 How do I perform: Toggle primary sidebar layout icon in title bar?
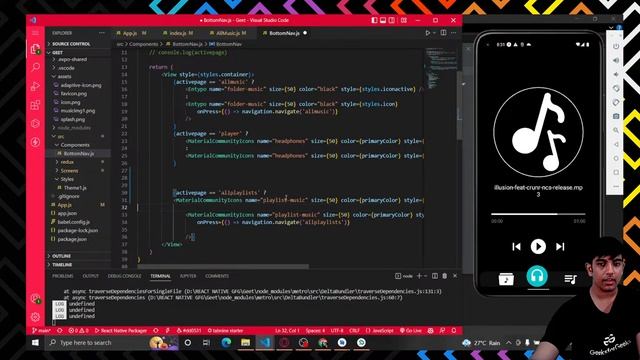[374, 20]
